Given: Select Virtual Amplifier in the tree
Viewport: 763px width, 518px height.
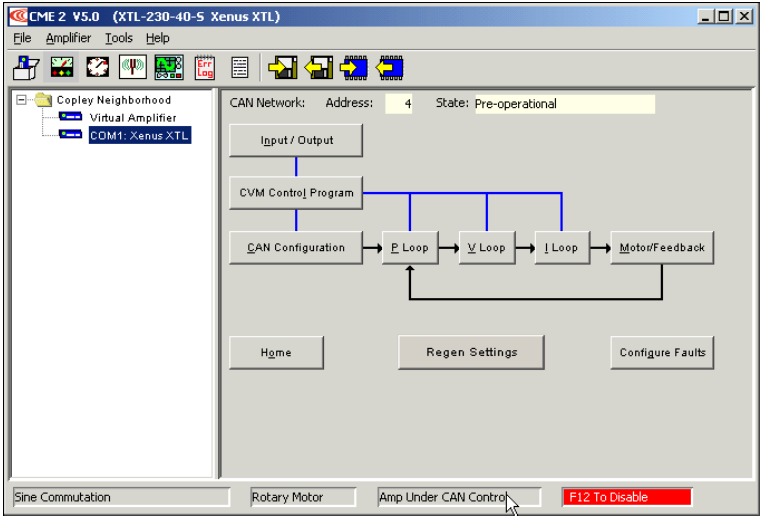Looking at the screenshot, I should coord(133,118).
